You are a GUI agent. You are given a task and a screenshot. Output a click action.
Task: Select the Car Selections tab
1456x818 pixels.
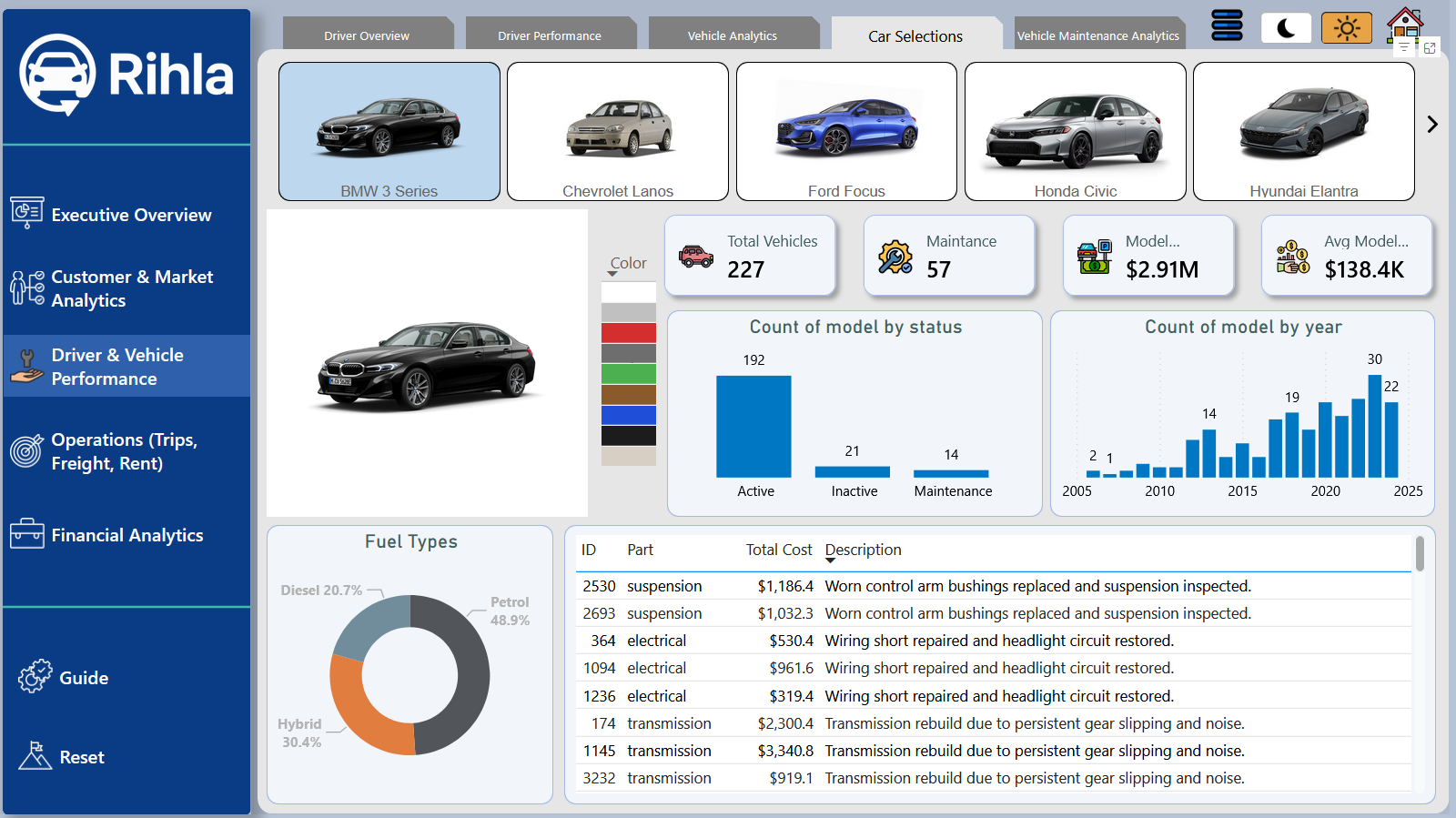(915, 35)
